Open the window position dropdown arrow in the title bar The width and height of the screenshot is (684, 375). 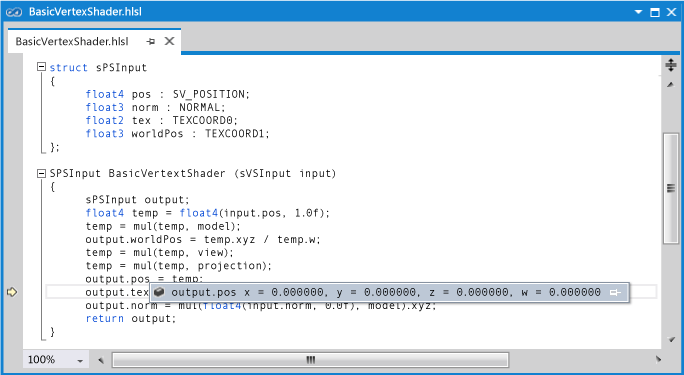pyautogui.click(x=638, y=12)
